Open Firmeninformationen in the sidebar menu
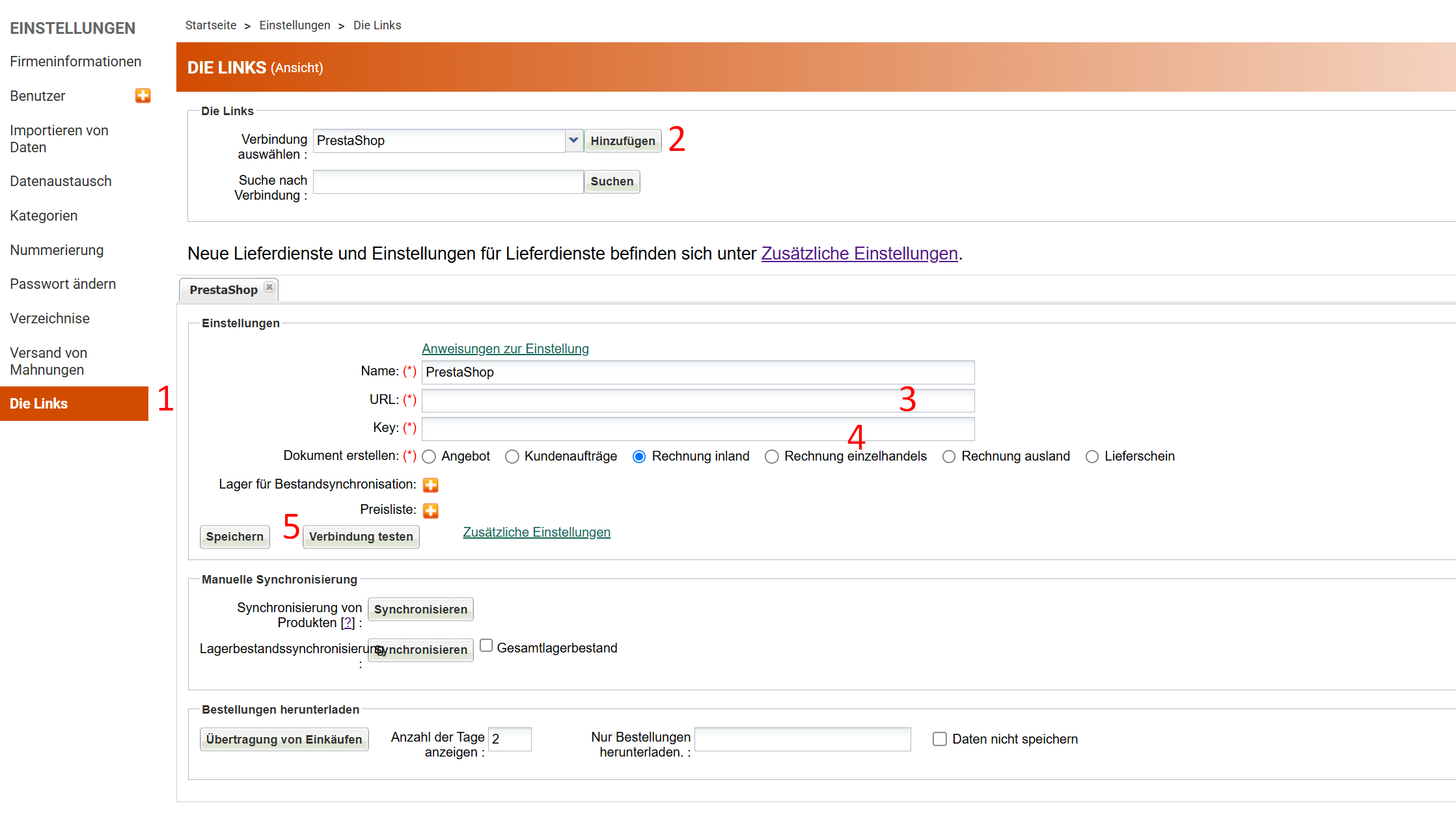This screenshot has height=834, width=1456. (76, 61)
